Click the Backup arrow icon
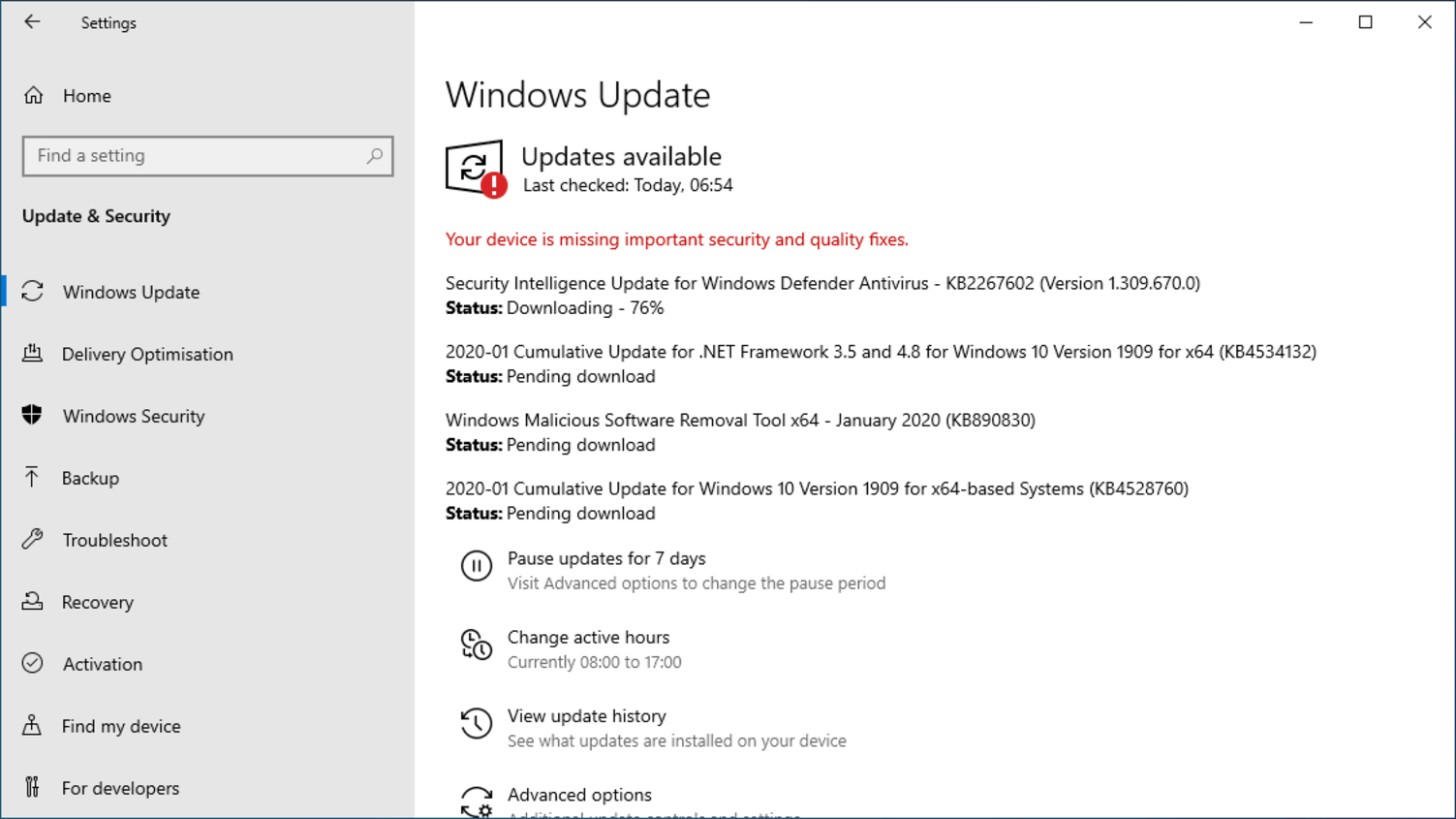This screenshot has height=819, width=1456. [32, 477]
